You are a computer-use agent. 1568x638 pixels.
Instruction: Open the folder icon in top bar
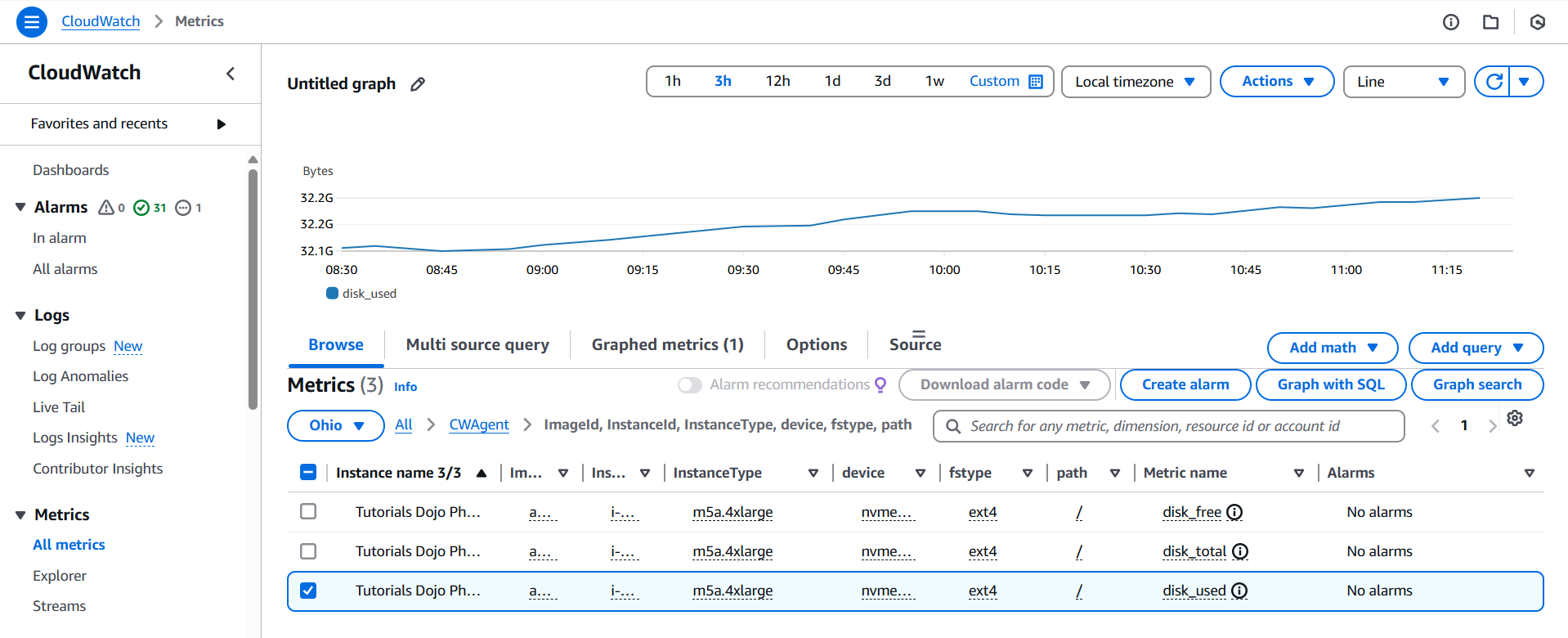(1491, 22)
